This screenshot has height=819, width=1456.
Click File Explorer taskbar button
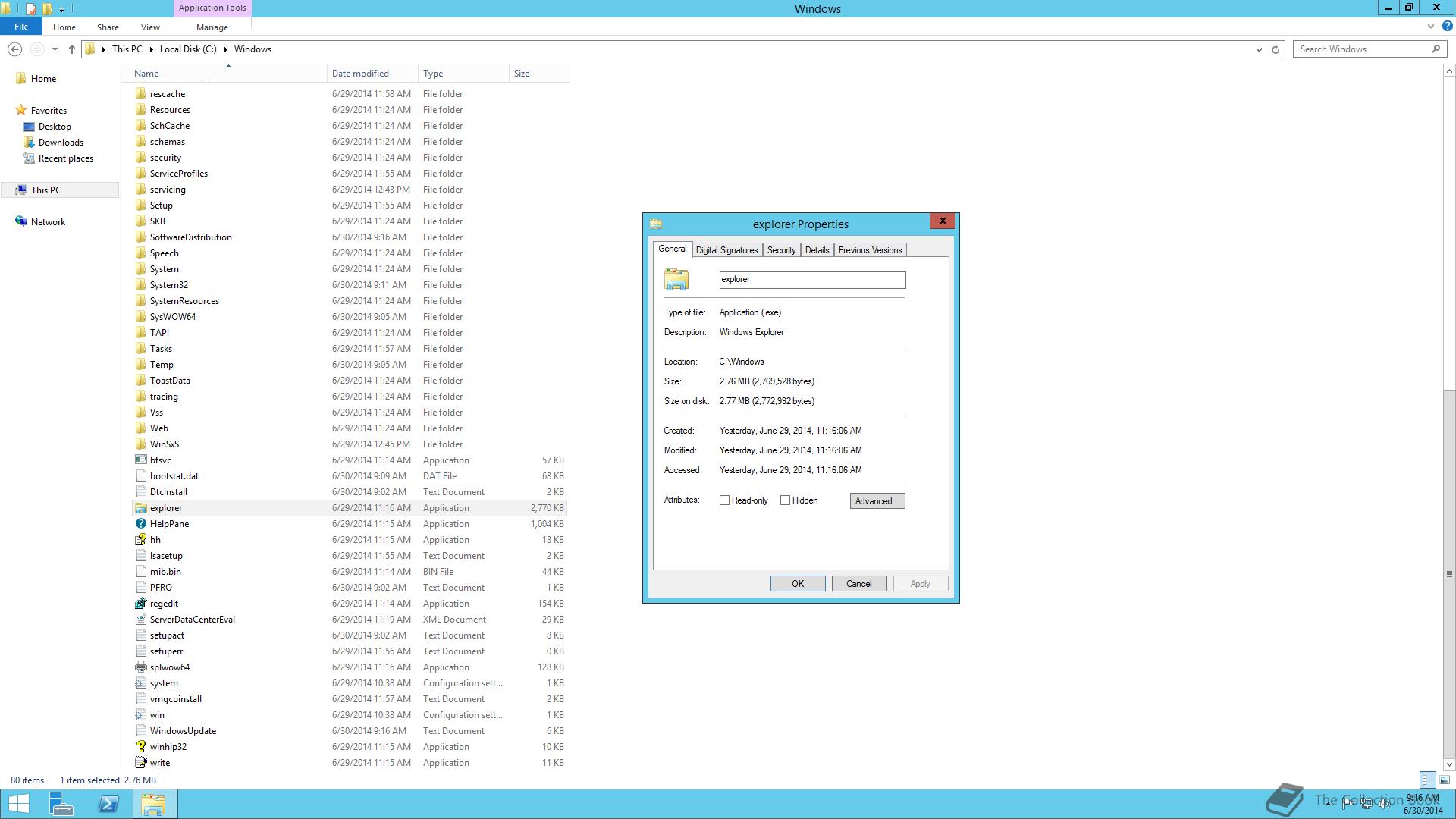click(x=153, y=804)
